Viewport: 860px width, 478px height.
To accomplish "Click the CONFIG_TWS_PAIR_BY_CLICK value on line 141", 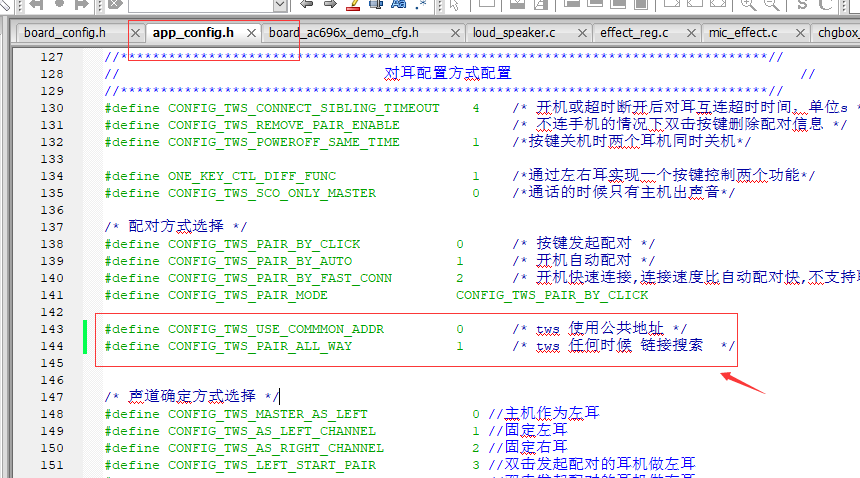I will point(552,295).
